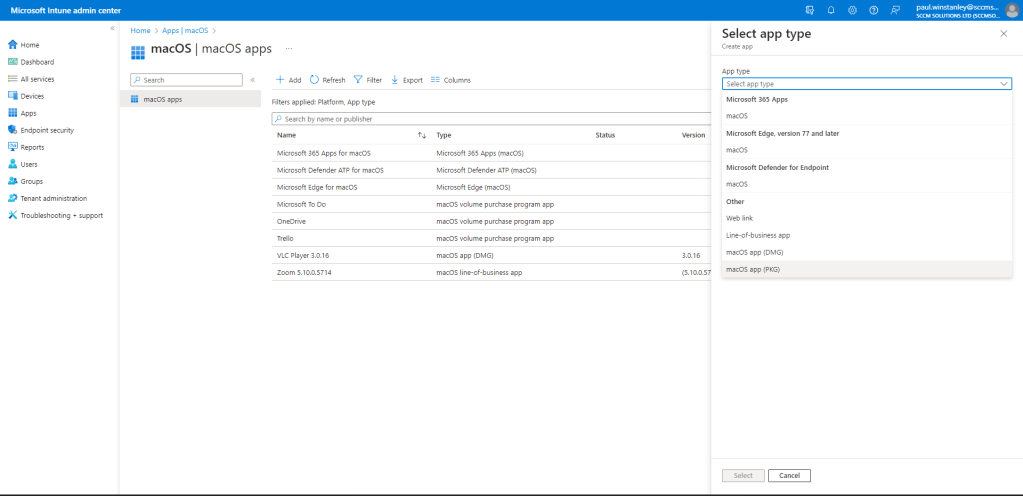Open Endpoint security in sidebar

[46, 130]
